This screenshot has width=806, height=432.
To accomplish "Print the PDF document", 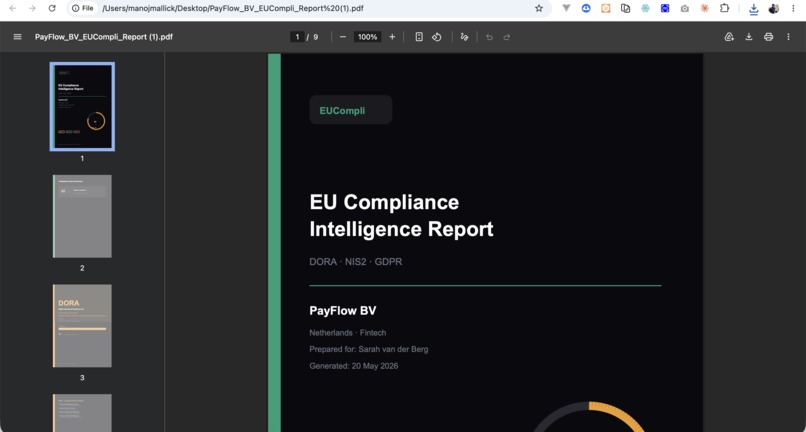I will 768,37.
